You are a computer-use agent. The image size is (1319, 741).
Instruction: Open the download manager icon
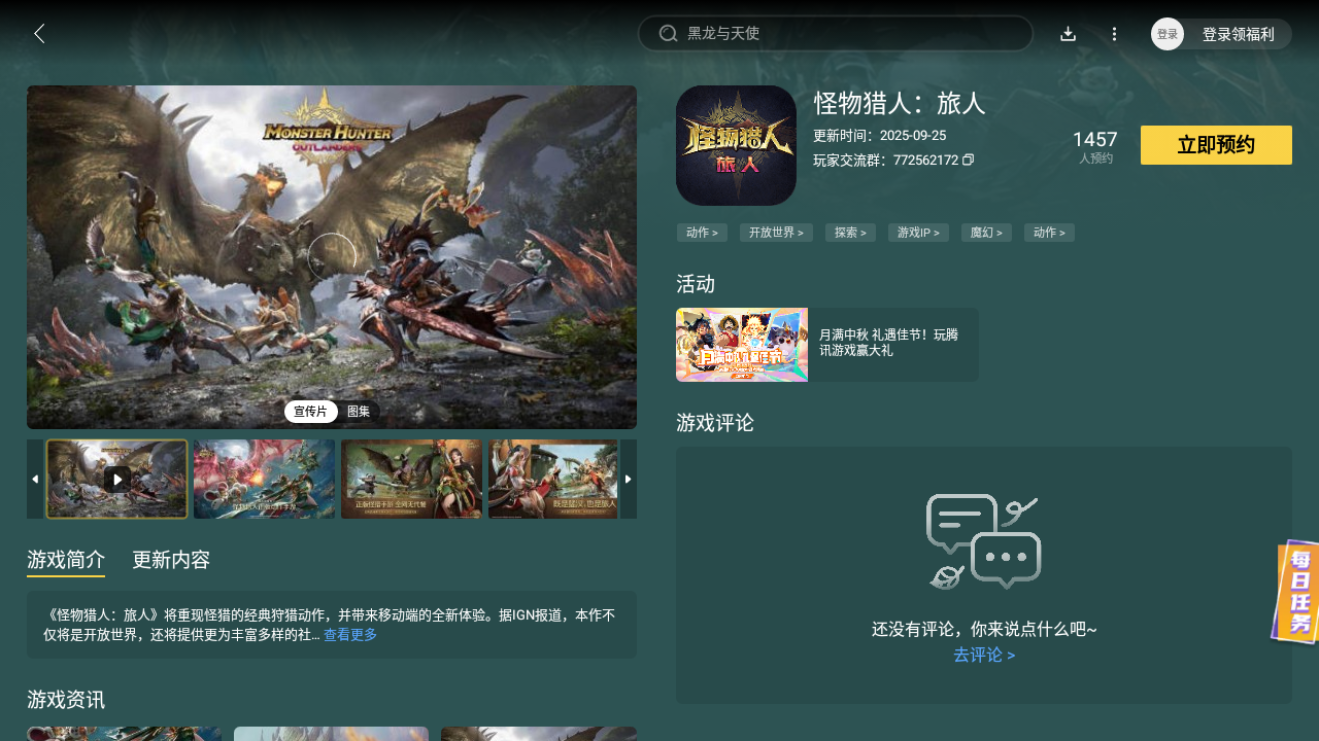1068,34
